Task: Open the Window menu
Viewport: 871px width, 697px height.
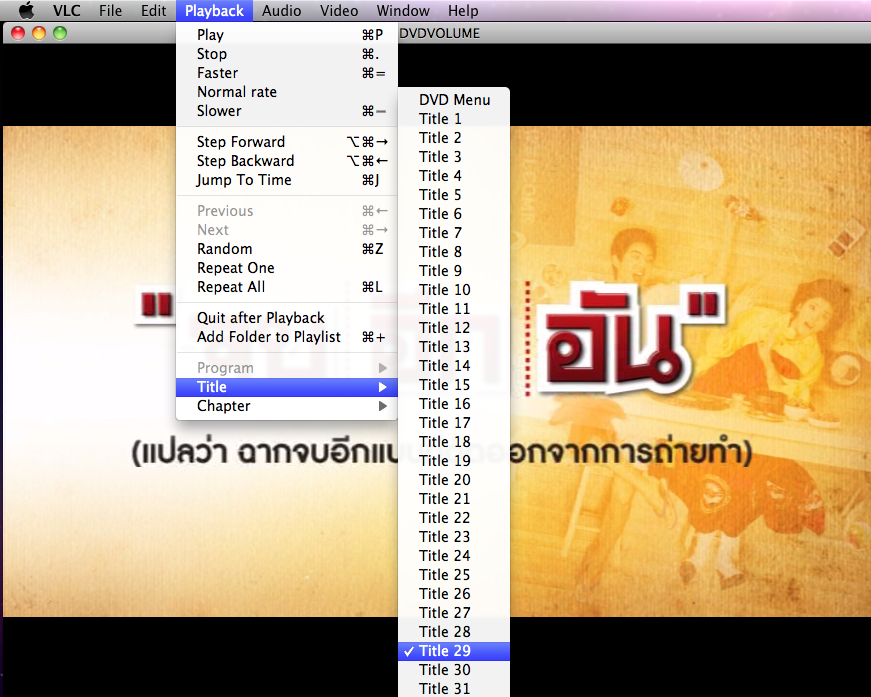Action: [x=403, y=11]
